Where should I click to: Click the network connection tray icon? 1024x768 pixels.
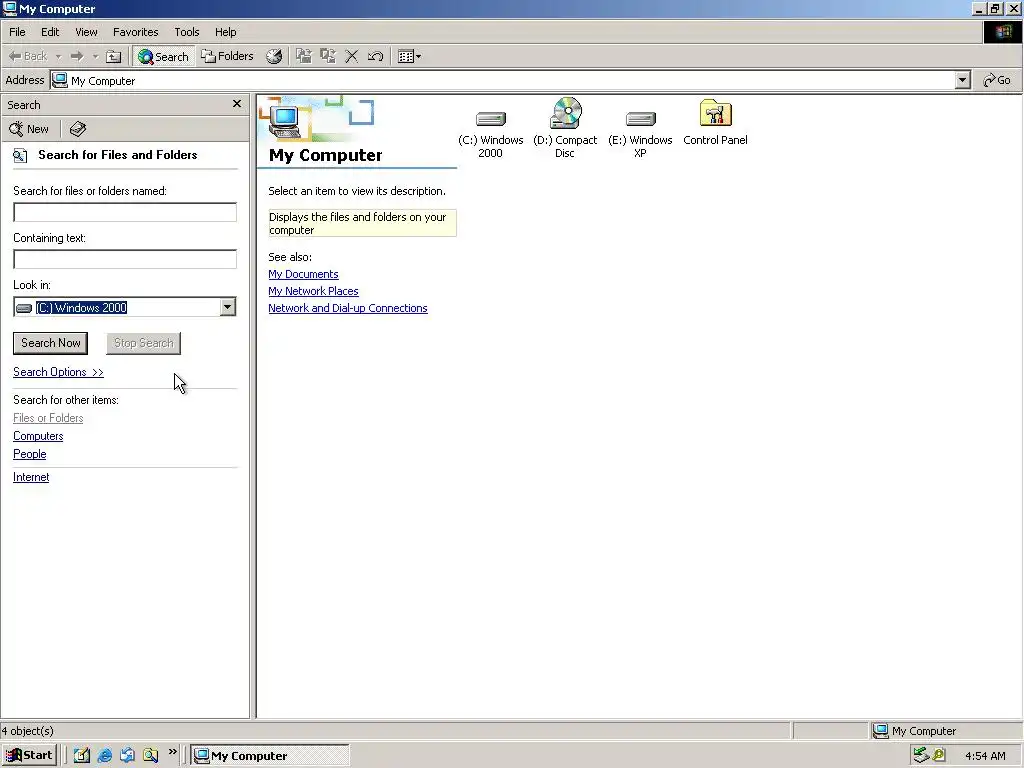pyautogui.click(x=921, y=755)
